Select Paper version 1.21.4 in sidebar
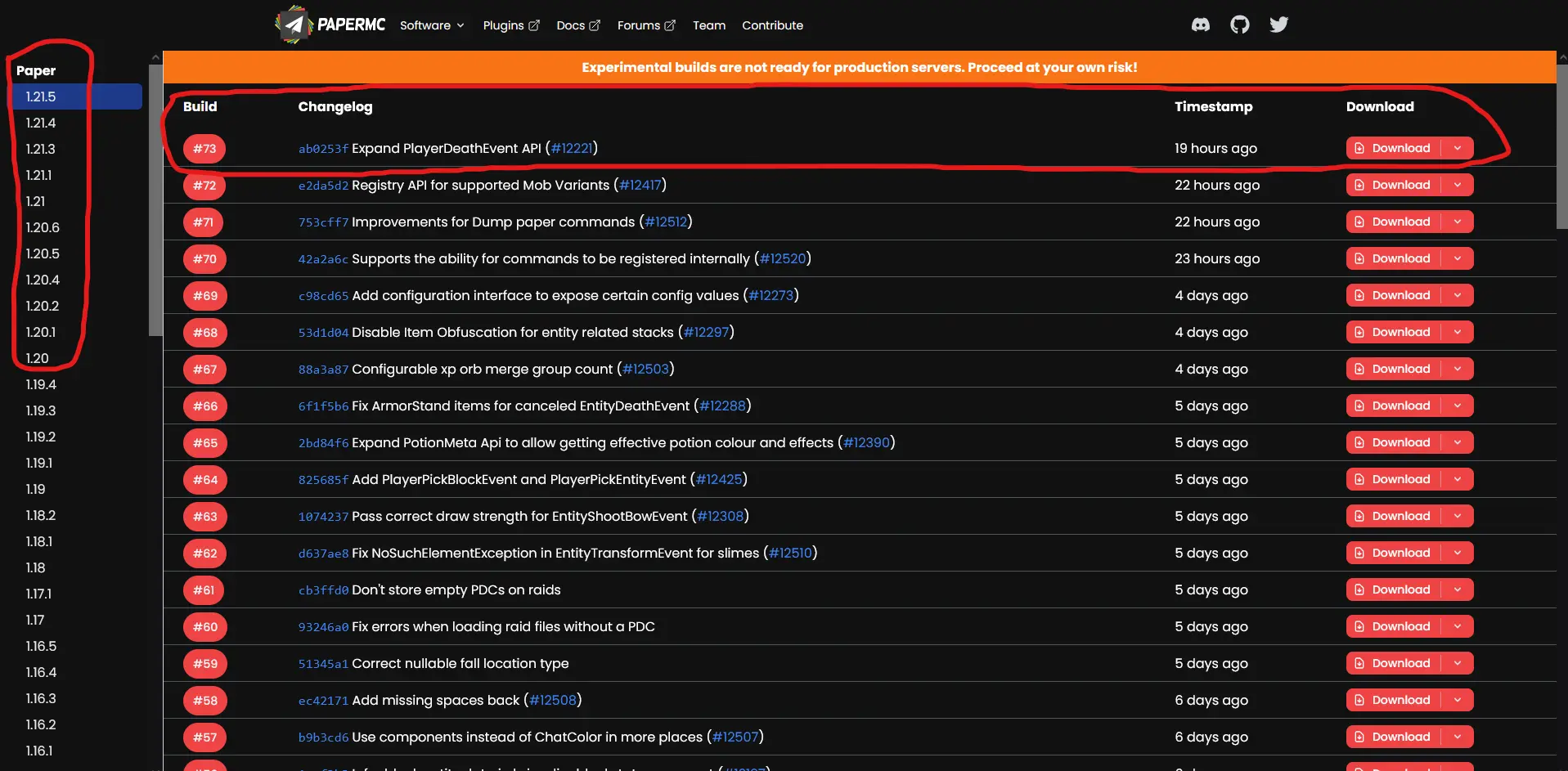Screen dimensions: 1568x771 point(41,123)
